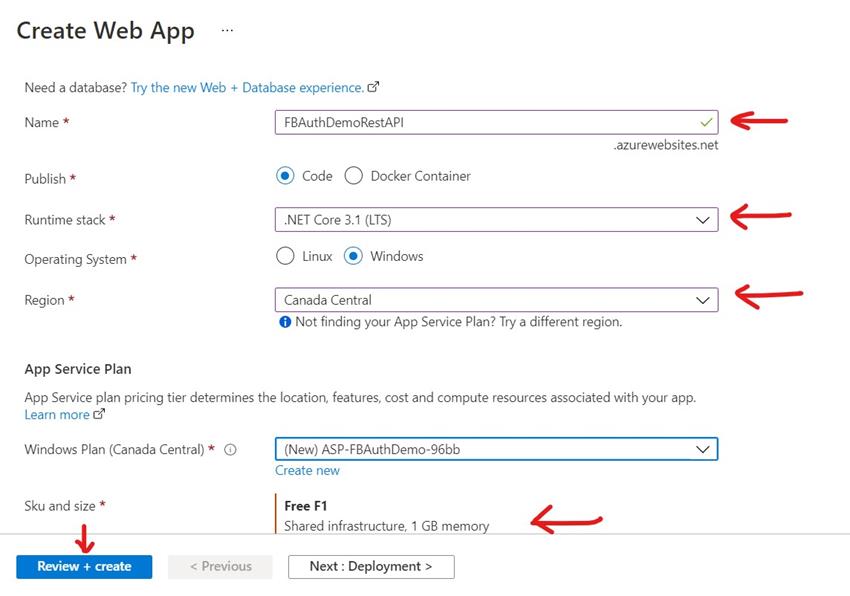
Task: Select the Code publish option
Action: (283, 175)
